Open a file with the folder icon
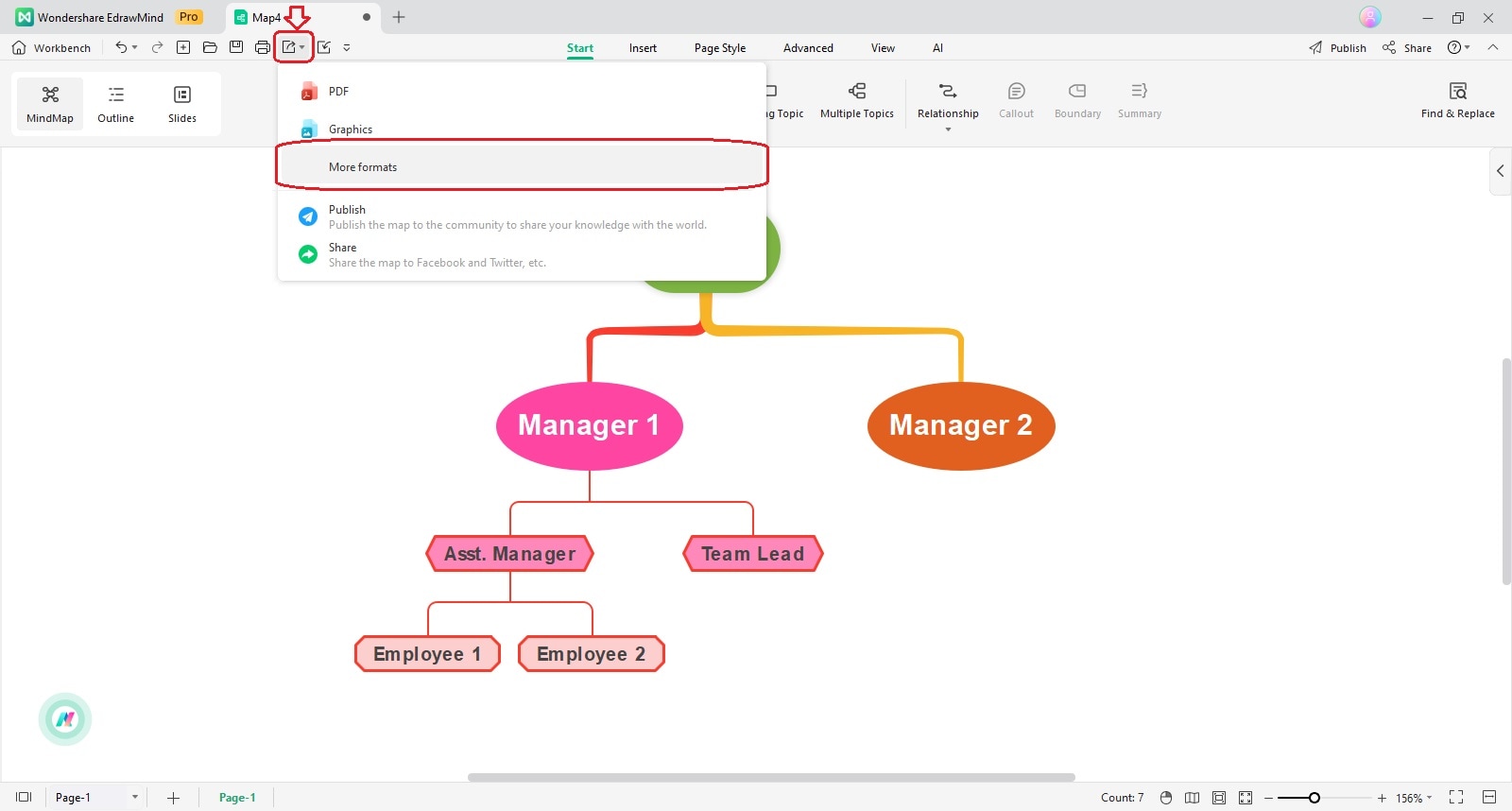 click(210, 47)
